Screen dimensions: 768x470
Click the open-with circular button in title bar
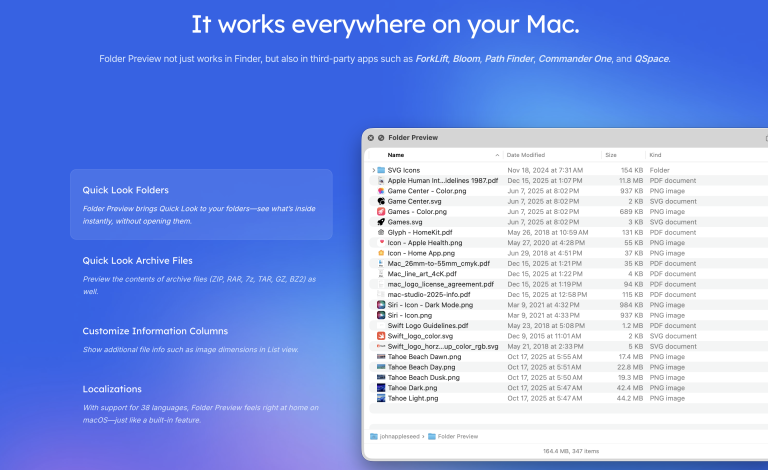pos(381,138)
